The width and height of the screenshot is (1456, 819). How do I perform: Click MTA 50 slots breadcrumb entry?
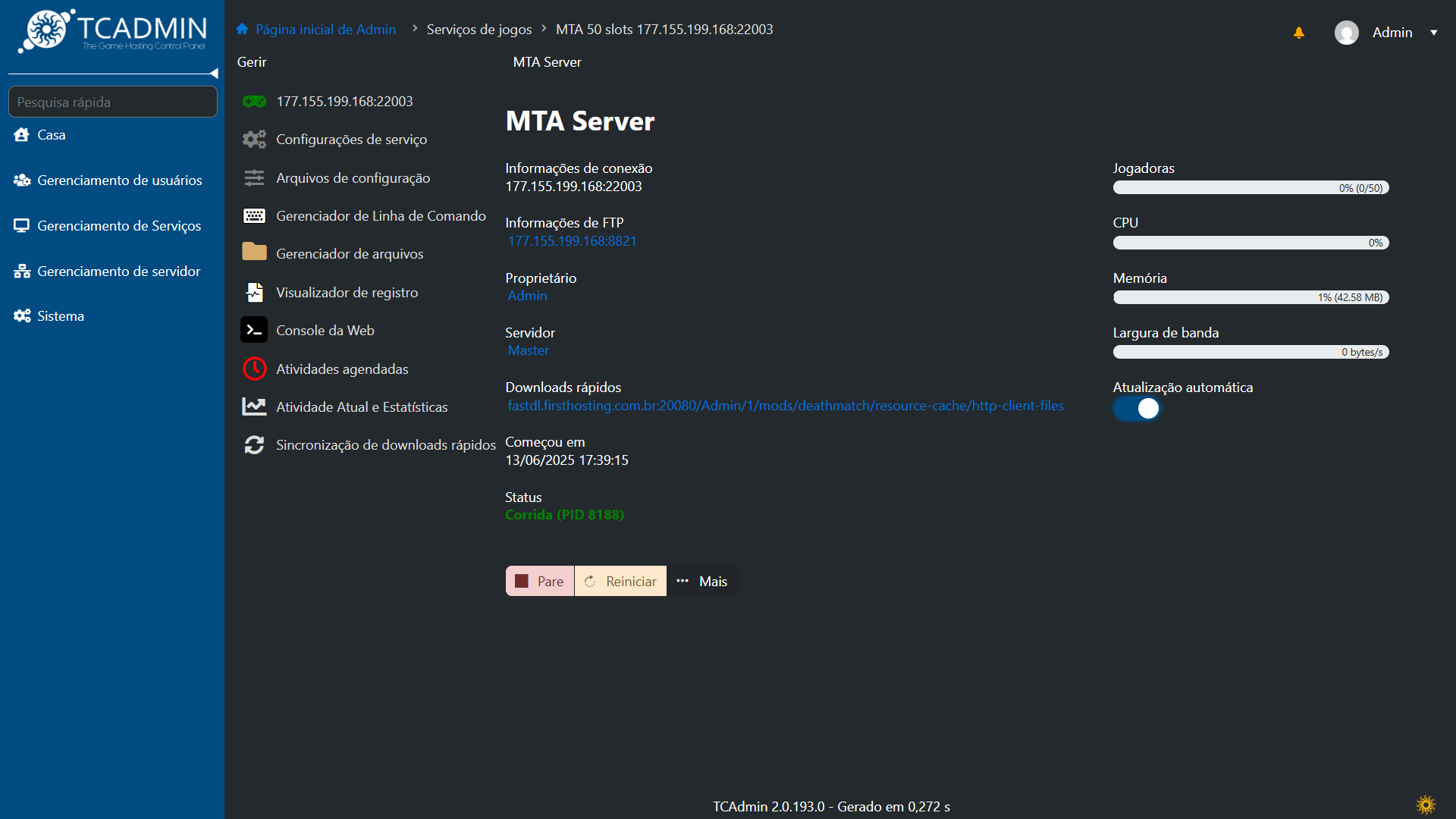[664, 30]
